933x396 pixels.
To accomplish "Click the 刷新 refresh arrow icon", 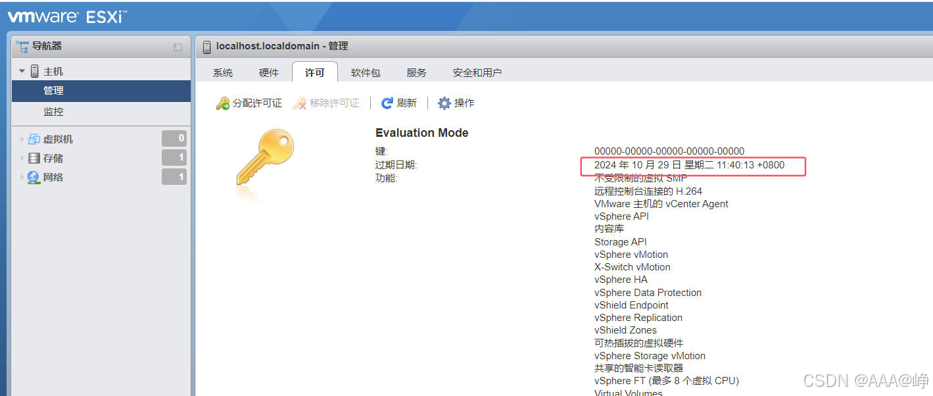I will pyautogui.click(x=387, y=103).
